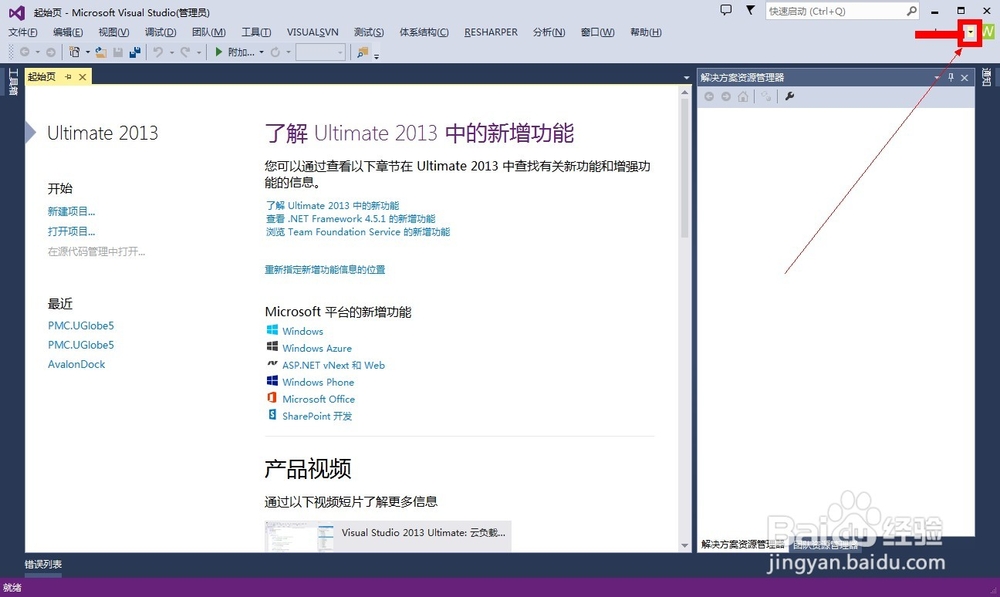The image size is (1000, 597).
Task: Open the VISUALSVN menu
Action: [x=312, y=32]
